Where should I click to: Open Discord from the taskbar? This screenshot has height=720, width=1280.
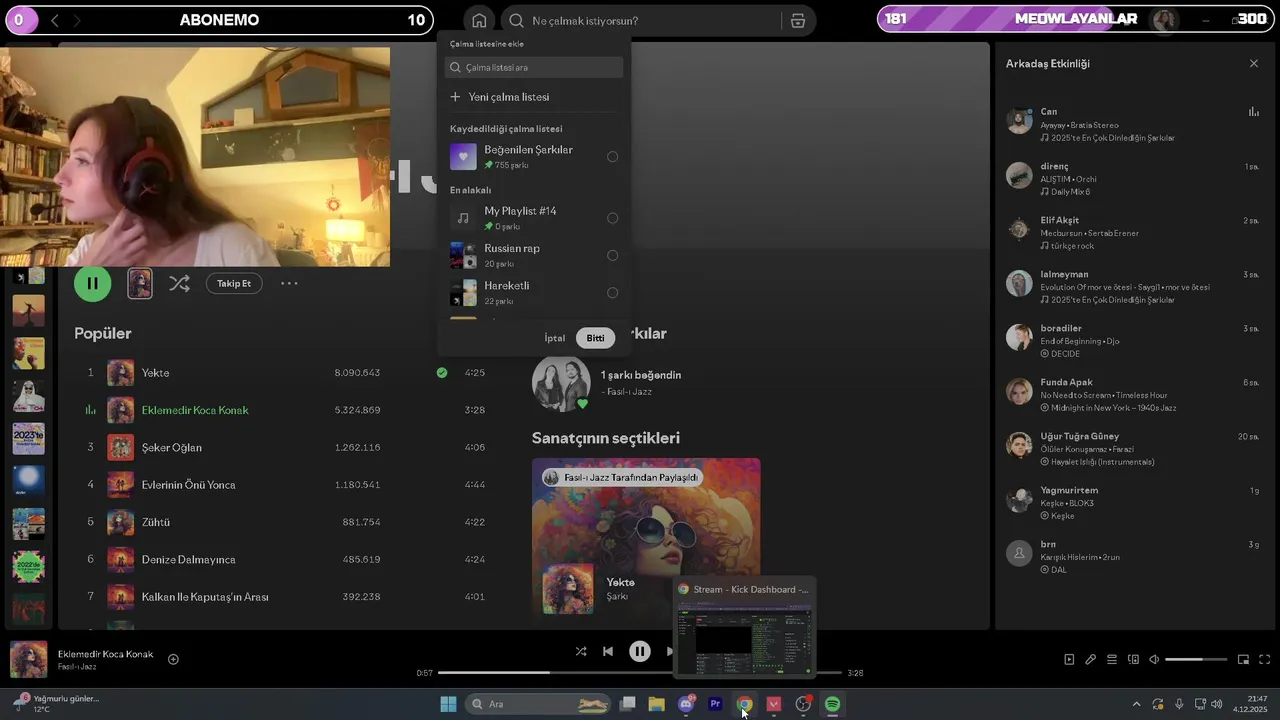pyautogui.click(x=686, y=704)
